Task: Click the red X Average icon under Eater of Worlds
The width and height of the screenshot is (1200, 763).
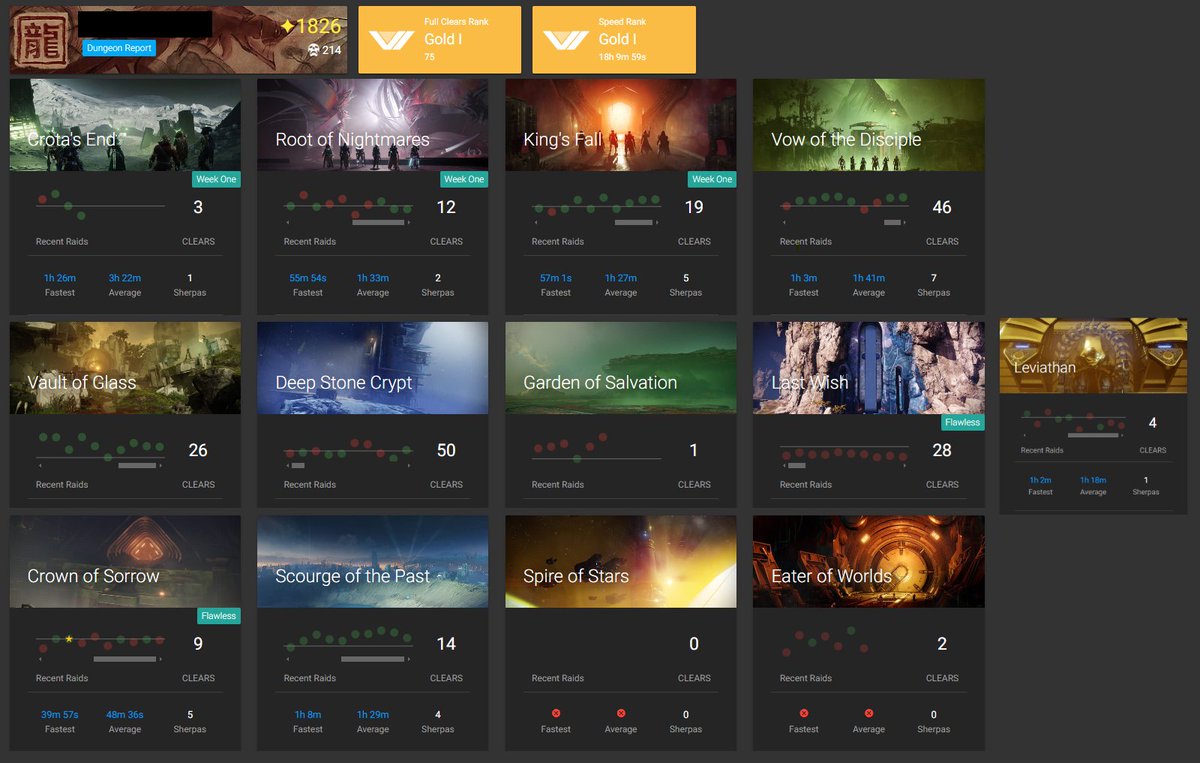Action: pos(869,713)
